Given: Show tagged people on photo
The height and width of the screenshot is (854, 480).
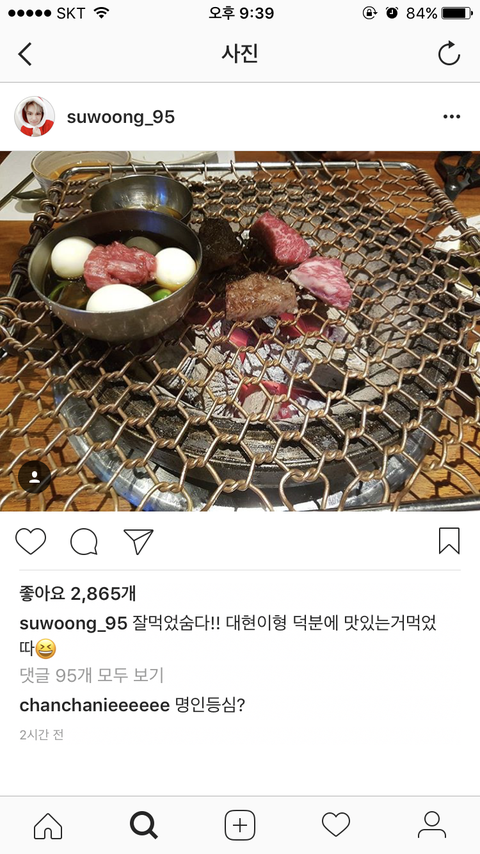Looking at the screenshot, I should click(x=34, y=478).
